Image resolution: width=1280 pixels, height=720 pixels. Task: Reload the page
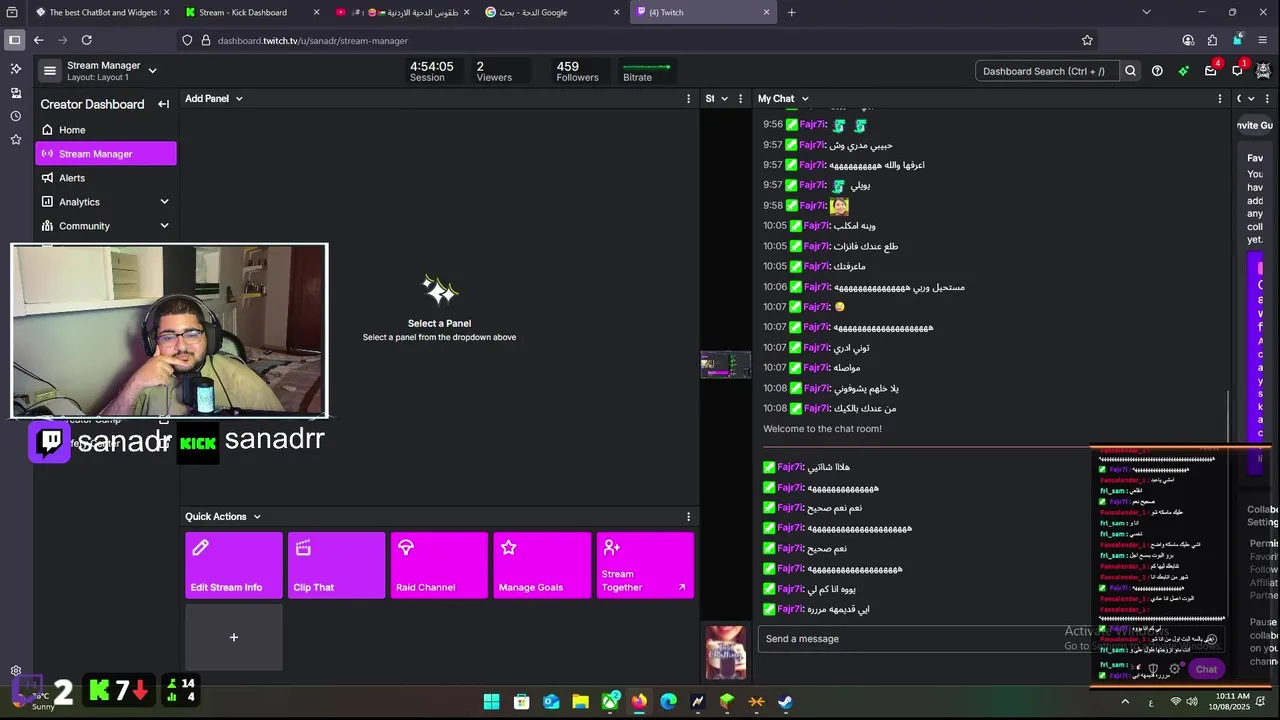pos(87,40)
